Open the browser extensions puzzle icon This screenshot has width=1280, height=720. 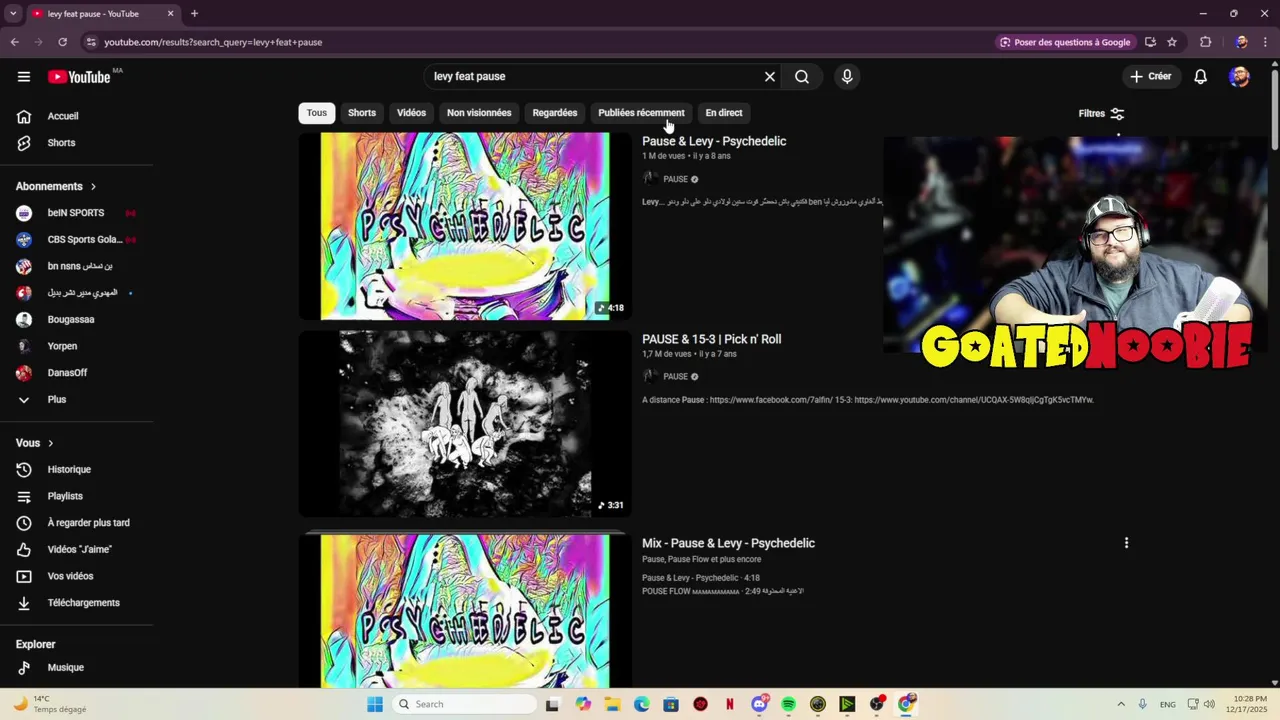(1205, 42)
